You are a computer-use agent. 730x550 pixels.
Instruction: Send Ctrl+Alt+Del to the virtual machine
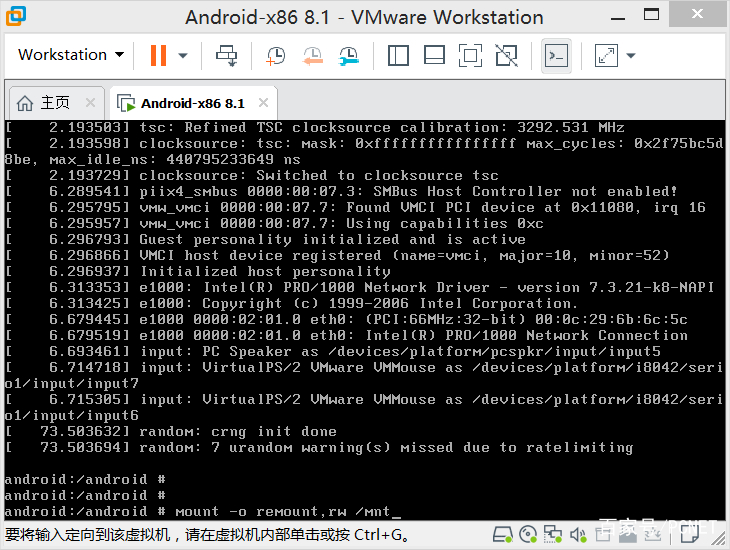(227, 55)
